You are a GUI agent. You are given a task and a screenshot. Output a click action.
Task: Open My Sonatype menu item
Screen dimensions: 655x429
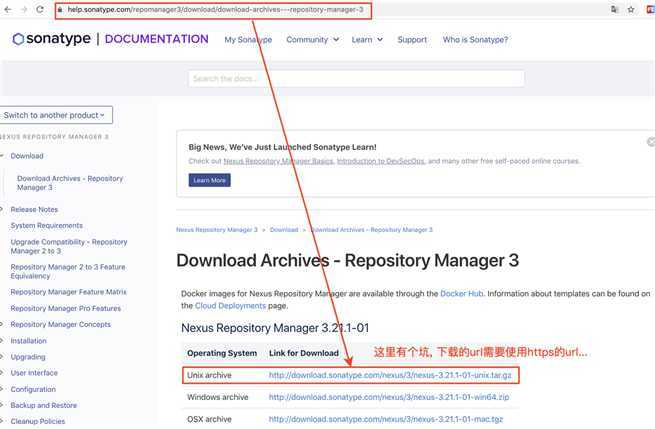248,40
